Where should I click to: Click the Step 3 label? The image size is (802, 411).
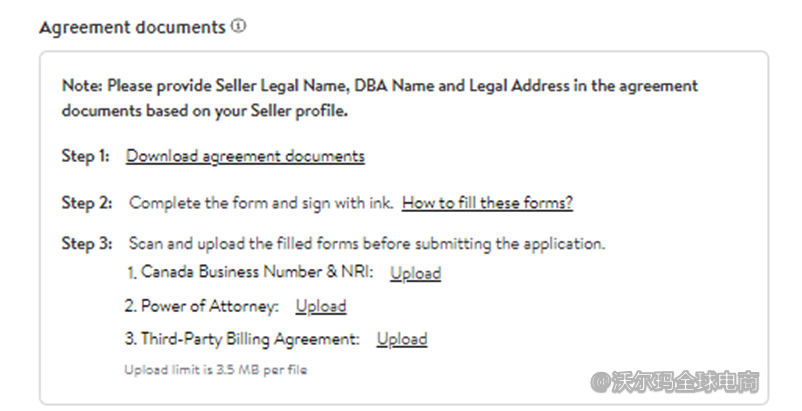pyautogui.click(x=85, y=243)
